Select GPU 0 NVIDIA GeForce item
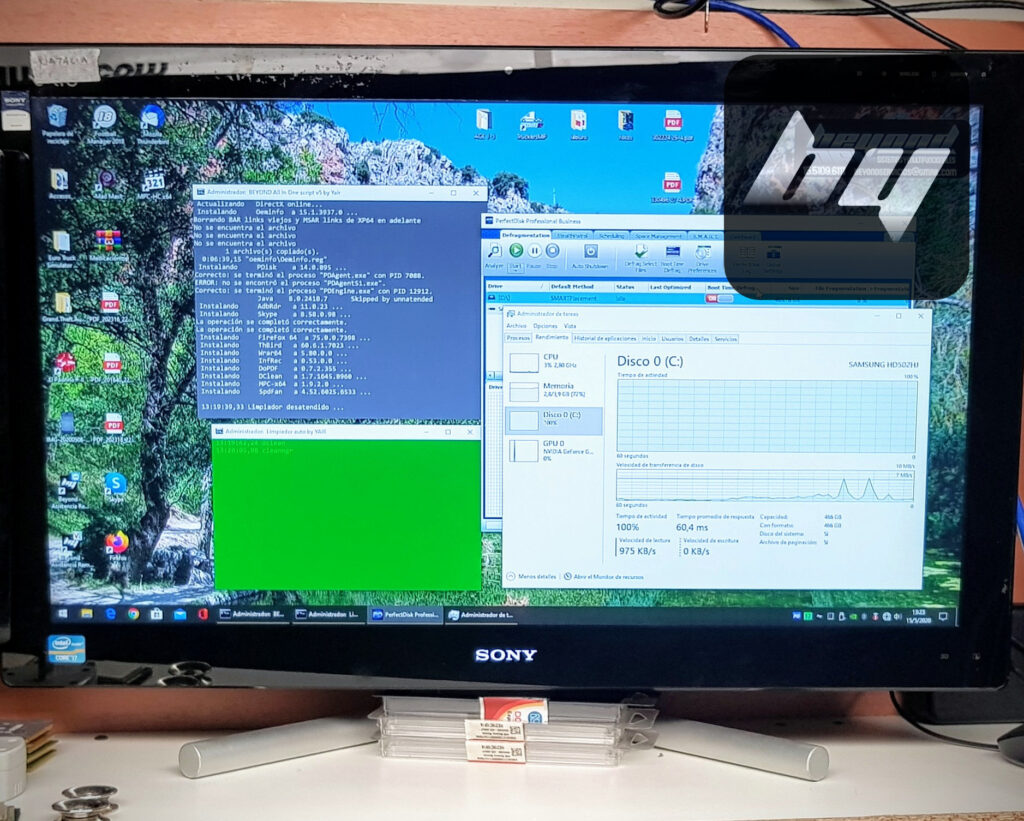This screenshot has width=1024, height=821. pos(554,451)
